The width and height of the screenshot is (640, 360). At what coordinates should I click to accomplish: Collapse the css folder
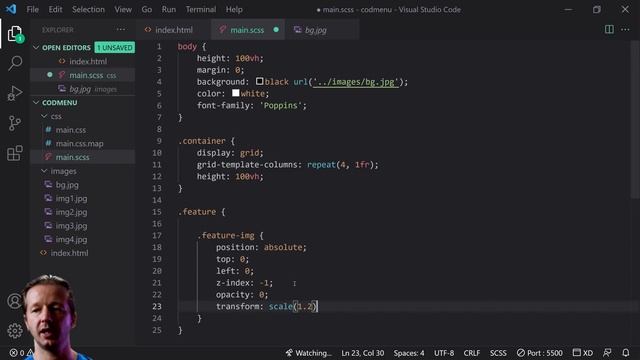click(x=44, y=116)
